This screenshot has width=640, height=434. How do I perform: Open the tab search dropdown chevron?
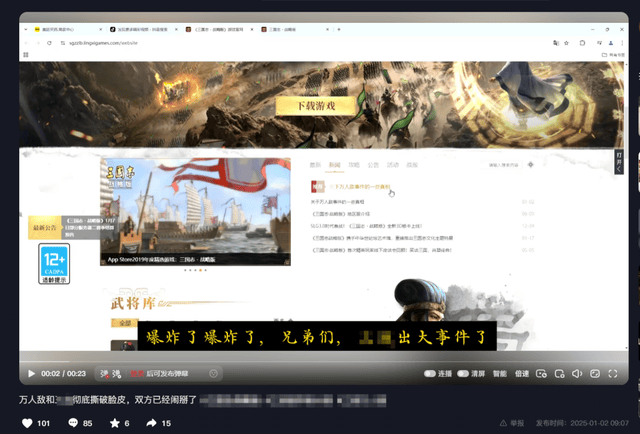click(25, 29)
